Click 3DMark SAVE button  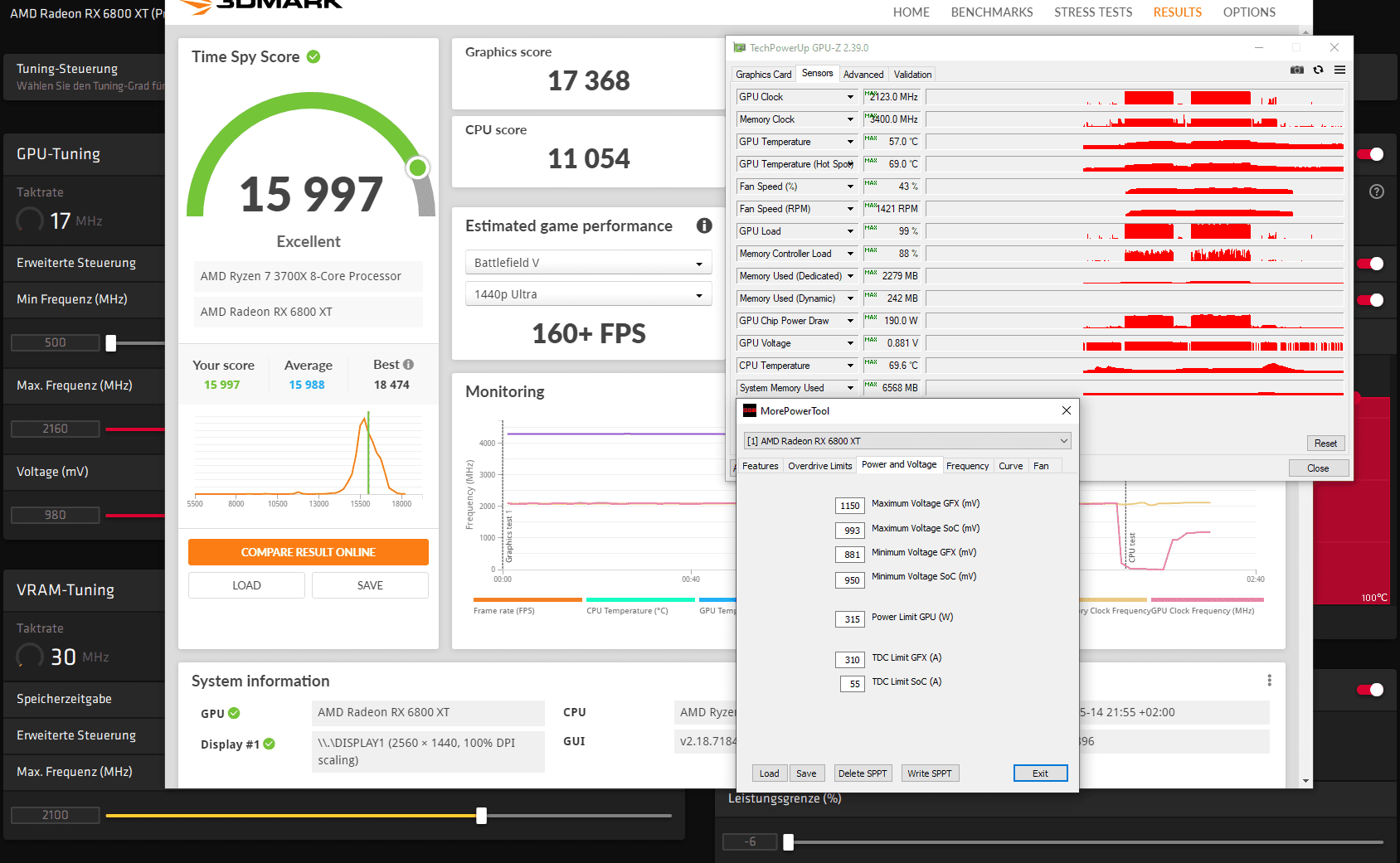point(370,585)
